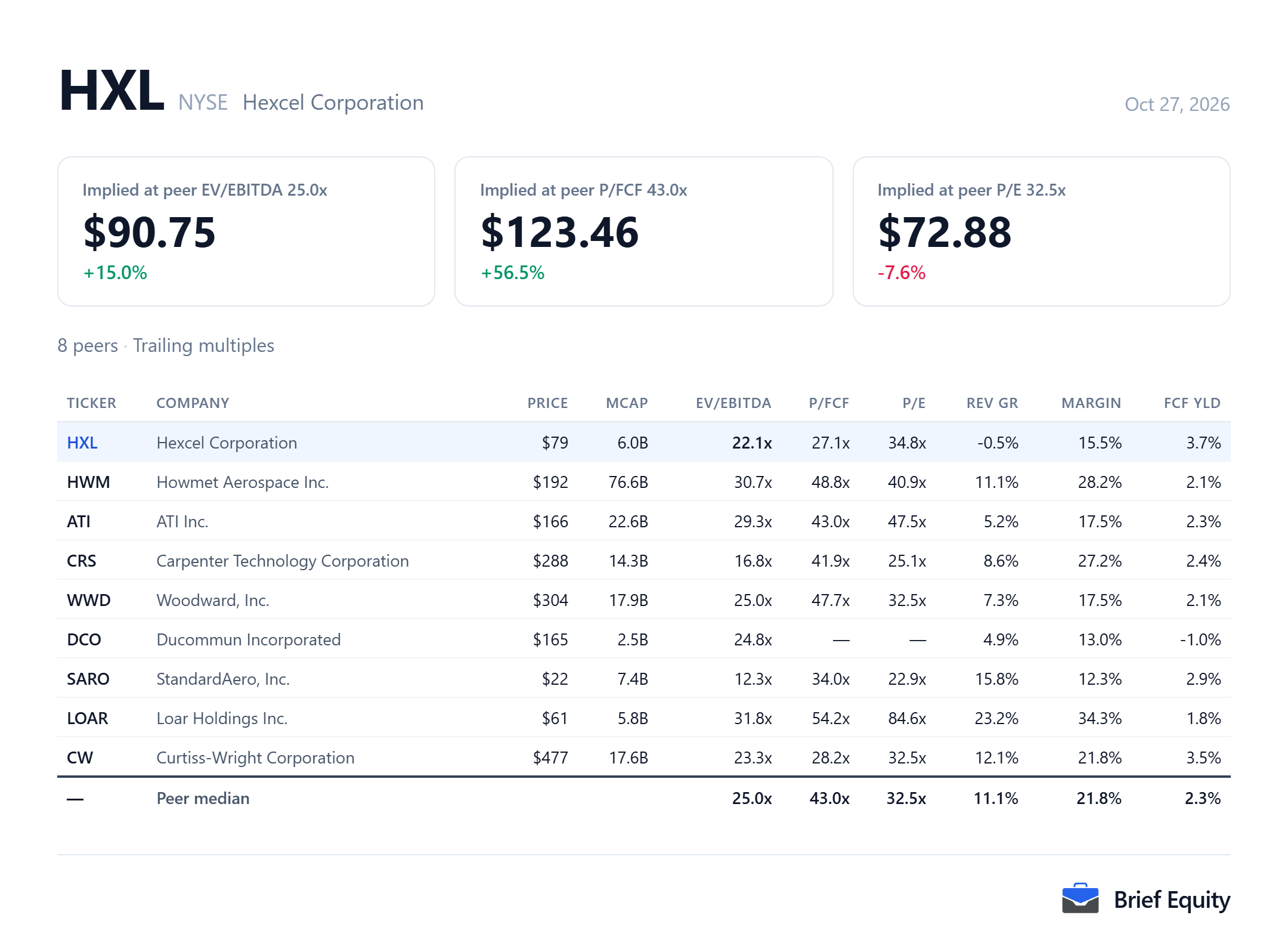Image resolution: width=1288 pixels, height=946 pixels.
Task: Click the '8 peers · Trailing multiples' caption
Action: [166, 345]
